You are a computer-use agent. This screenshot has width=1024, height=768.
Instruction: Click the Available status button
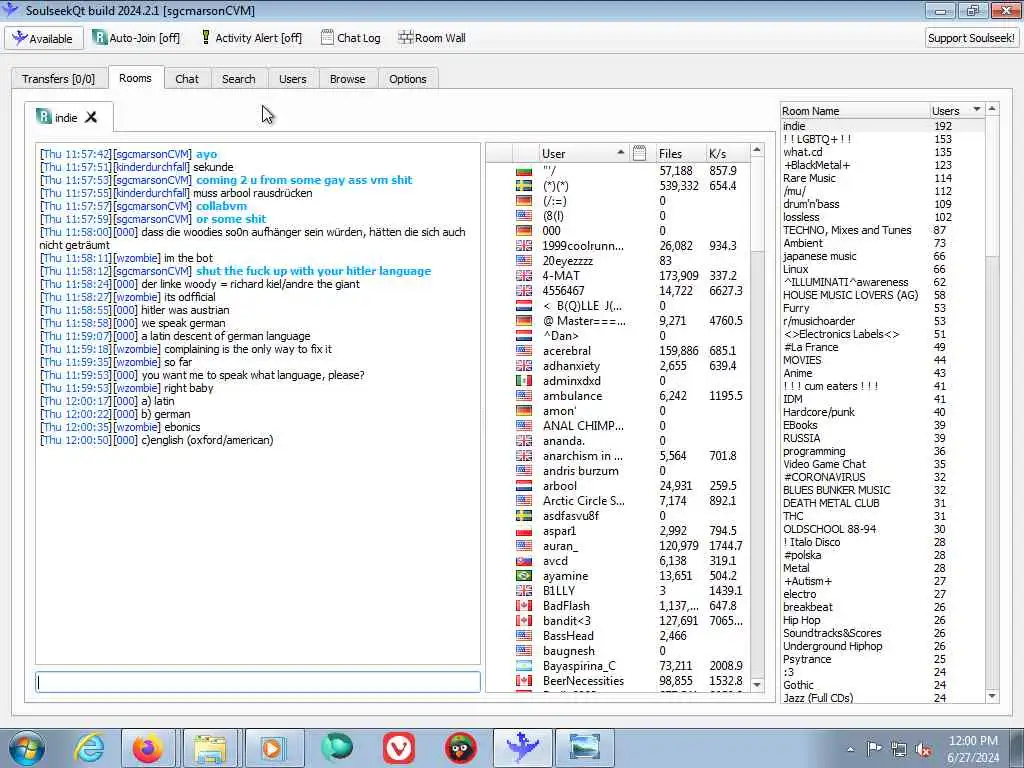[x=44, y=38]
